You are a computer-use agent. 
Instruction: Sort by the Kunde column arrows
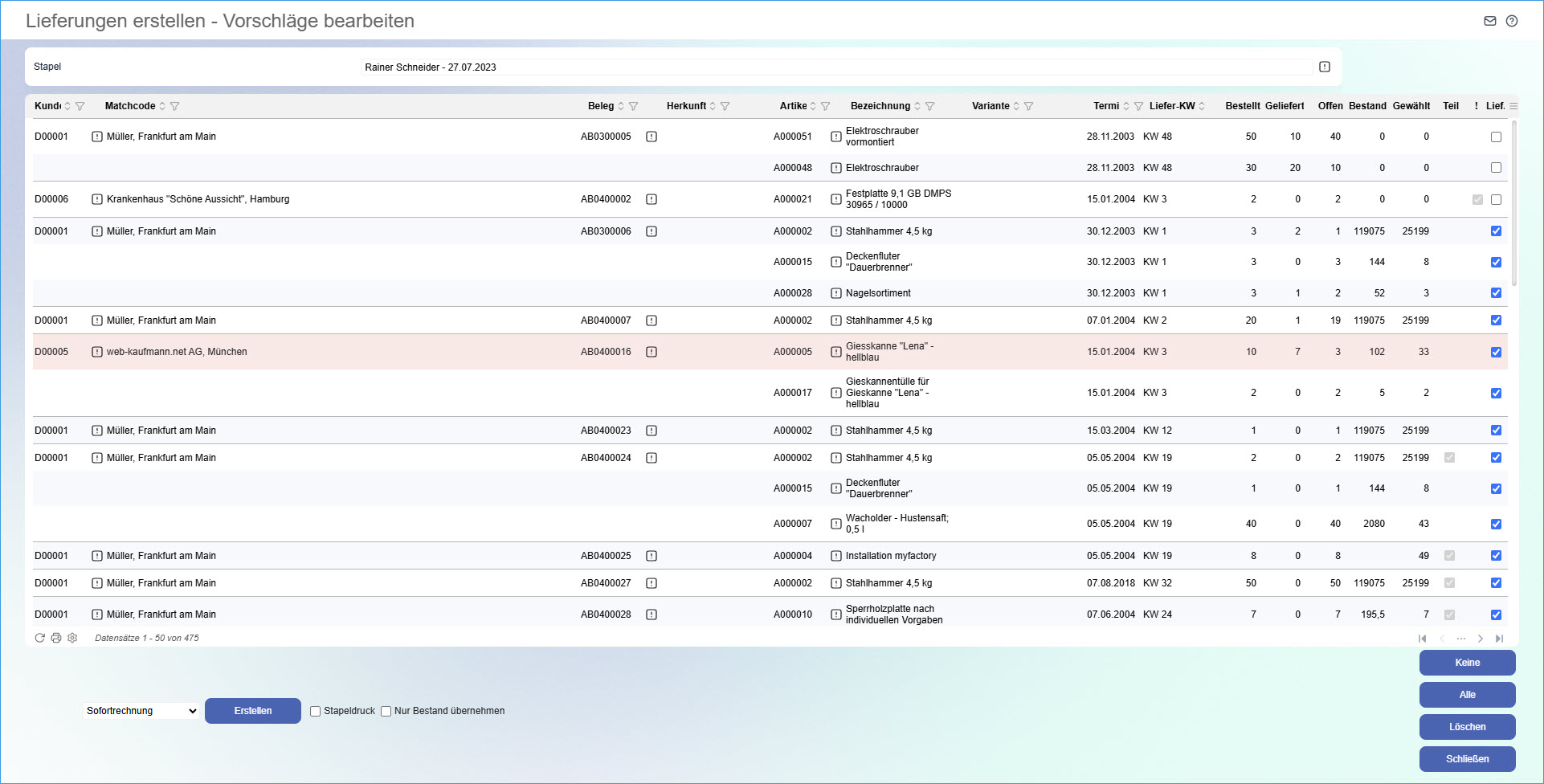click(67, 106)
